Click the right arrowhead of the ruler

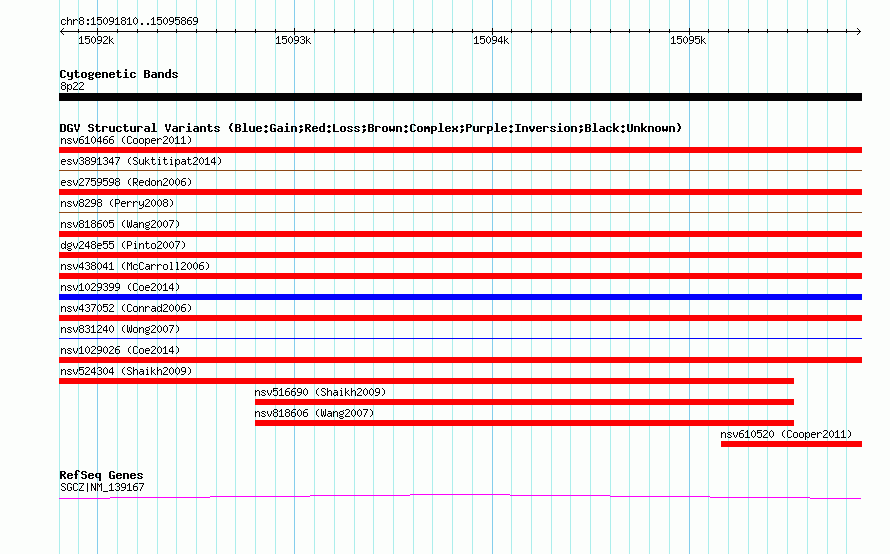click(859, 32)
